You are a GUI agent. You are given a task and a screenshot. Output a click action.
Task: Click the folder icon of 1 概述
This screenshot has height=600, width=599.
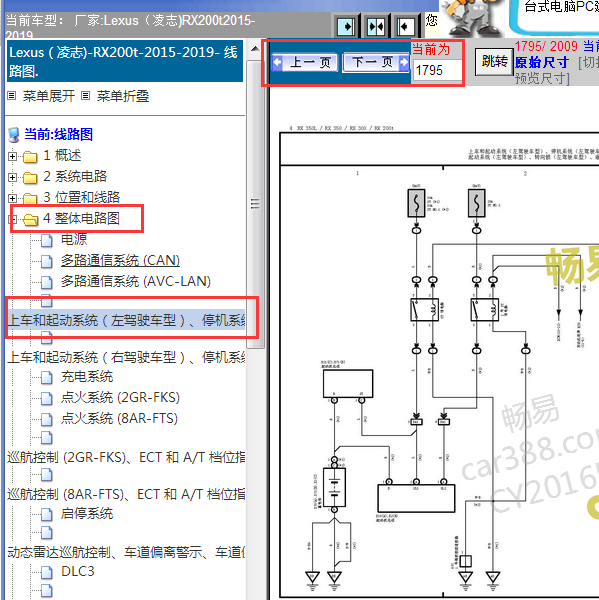(30, 157)
